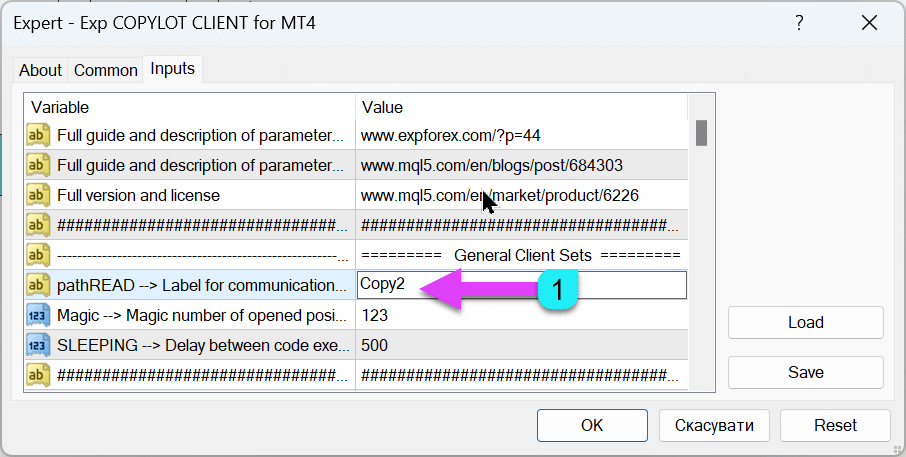Click the icon of Full version and license
The width and height of the screenshot is (906, 457).
tap(38, 195)
